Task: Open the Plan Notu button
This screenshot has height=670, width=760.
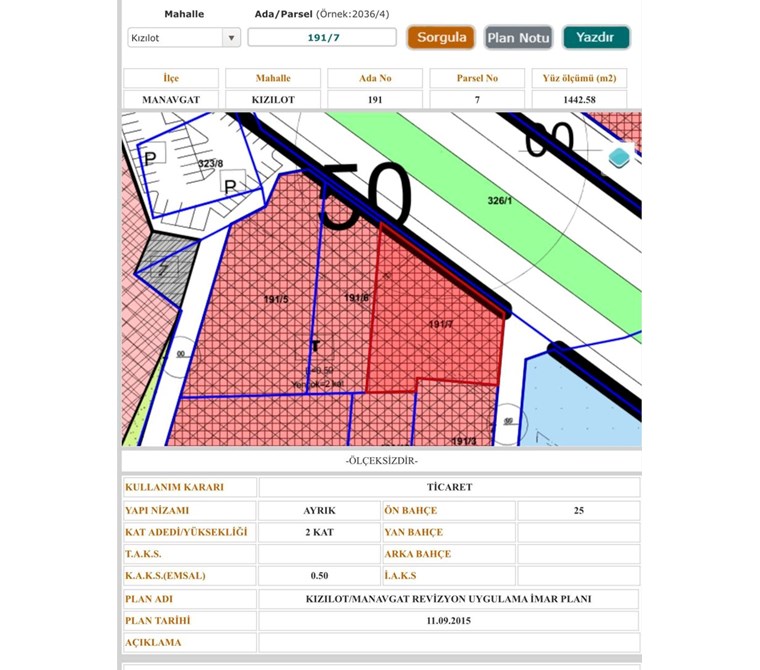Action: coord(518,37)
